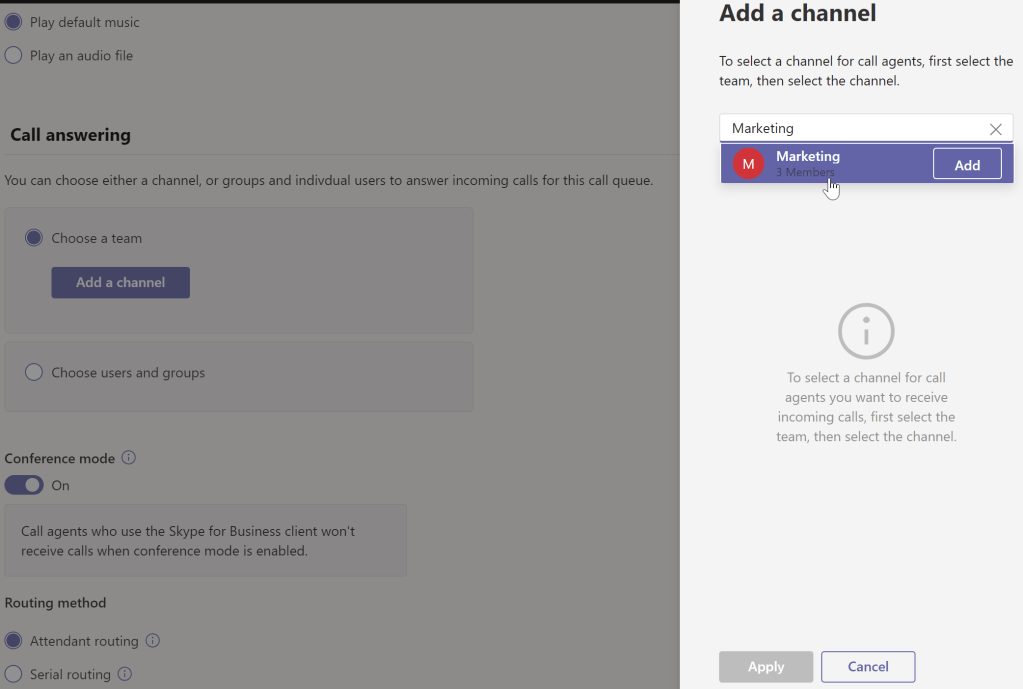The image size is (1023, 689).
Task: Choose Attendant routing as the routing method
Action: 14,641
